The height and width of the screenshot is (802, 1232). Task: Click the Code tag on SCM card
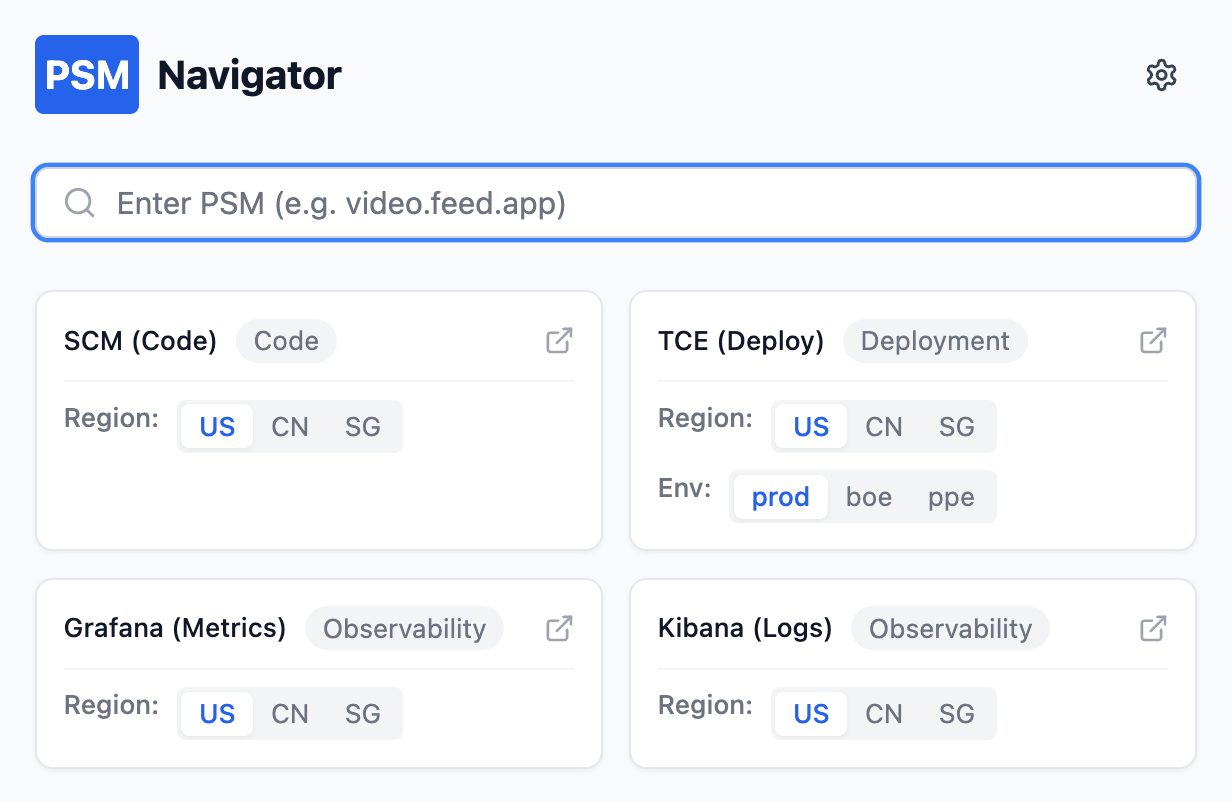tap(286, 341)
